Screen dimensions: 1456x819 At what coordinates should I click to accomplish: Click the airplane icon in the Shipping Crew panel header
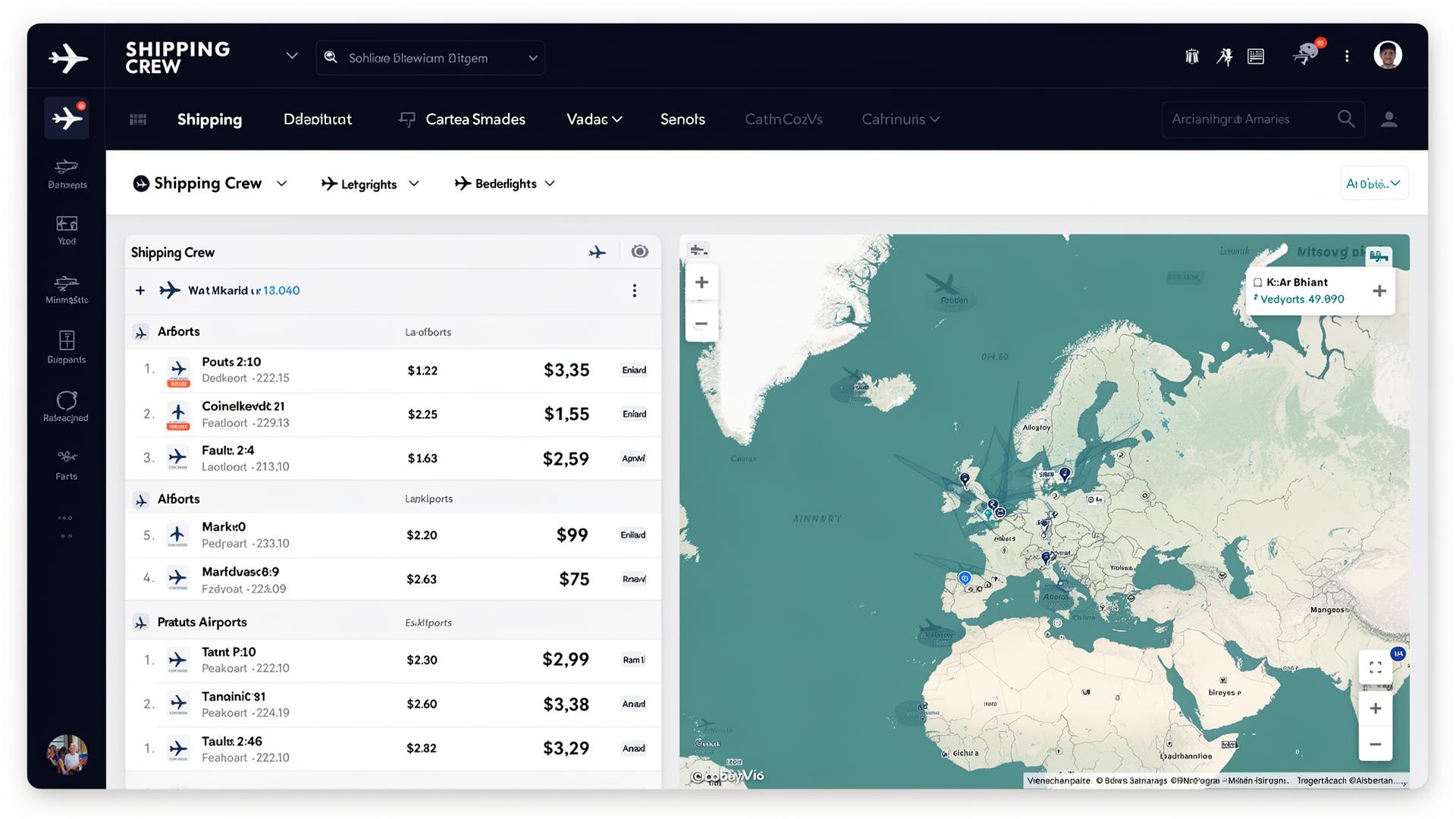(598, 252)
